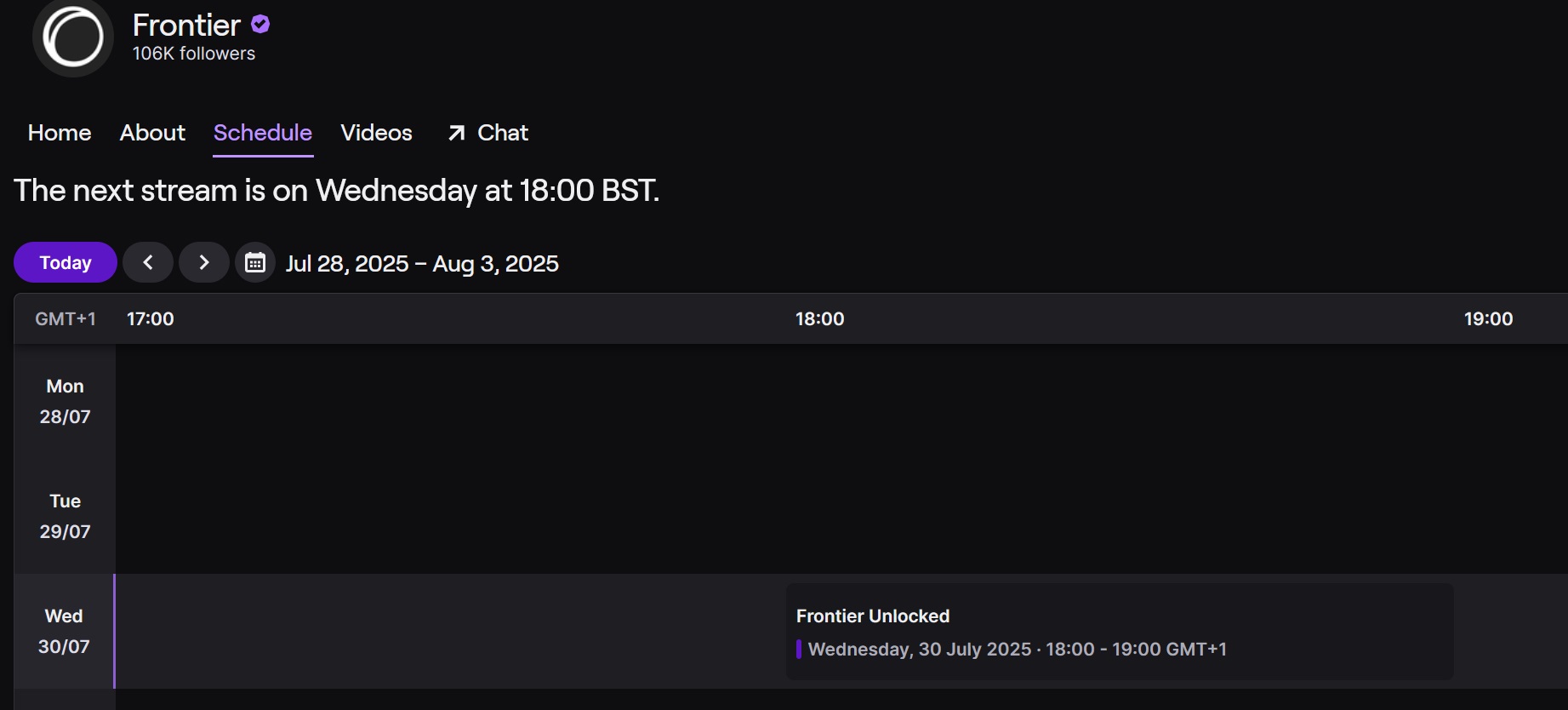The image size is (1568, 710).
Task: Go to previous week with left chevron
Action: pyautogui.click(x=148, y=262)
